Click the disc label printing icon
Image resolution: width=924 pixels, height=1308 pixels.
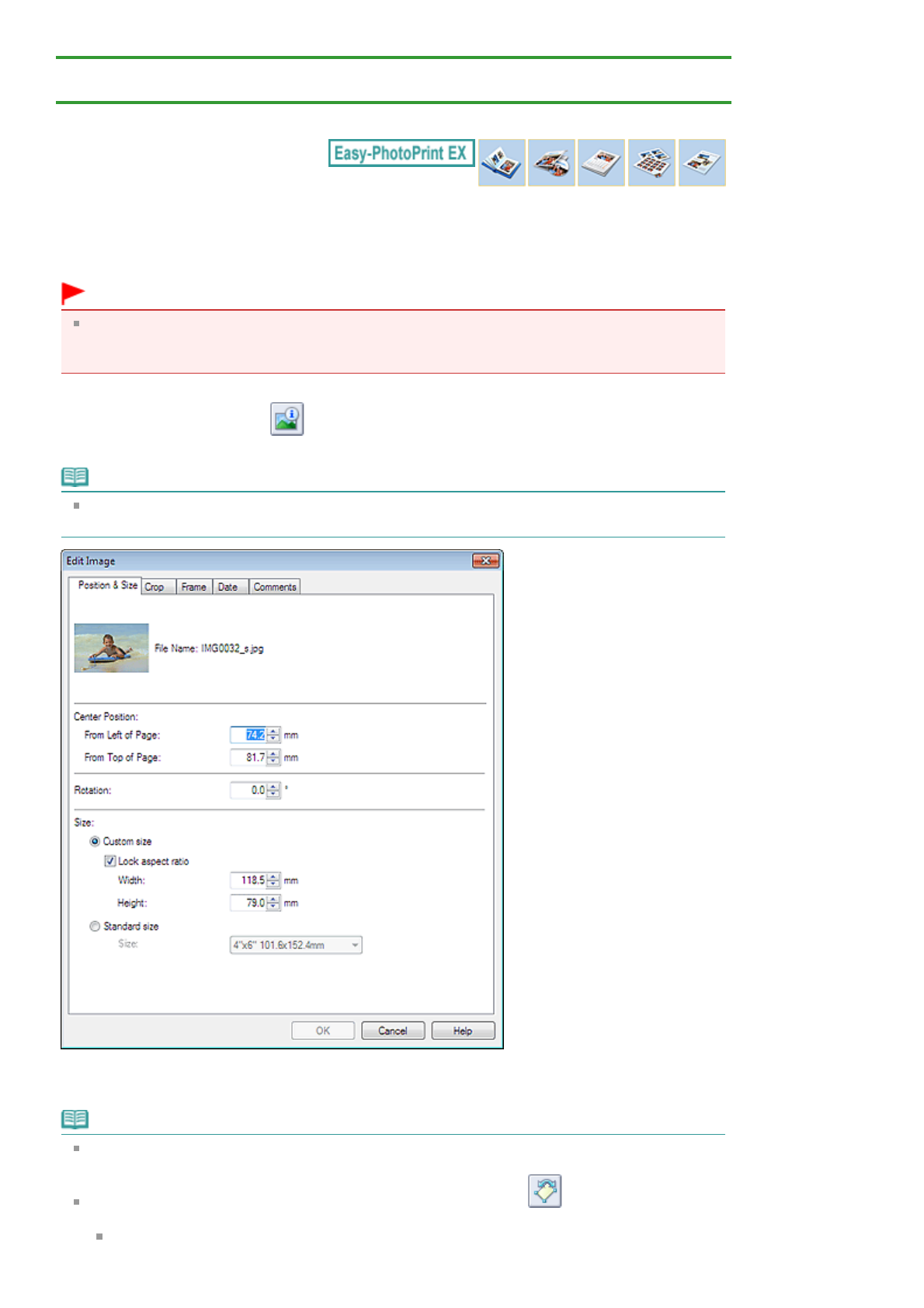[551, 162]
